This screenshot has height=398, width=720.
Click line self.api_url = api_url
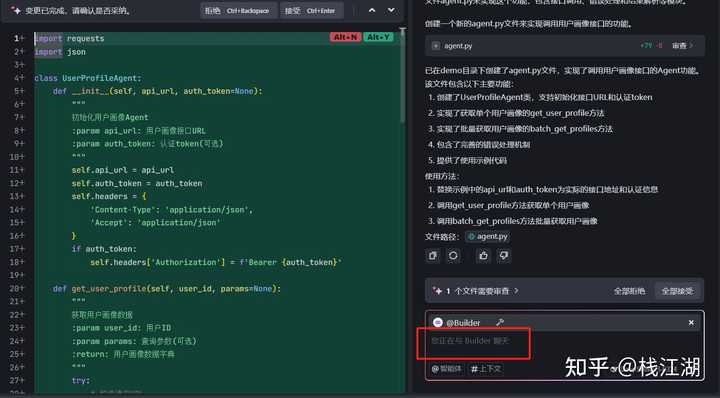click(x=123, y=170)
